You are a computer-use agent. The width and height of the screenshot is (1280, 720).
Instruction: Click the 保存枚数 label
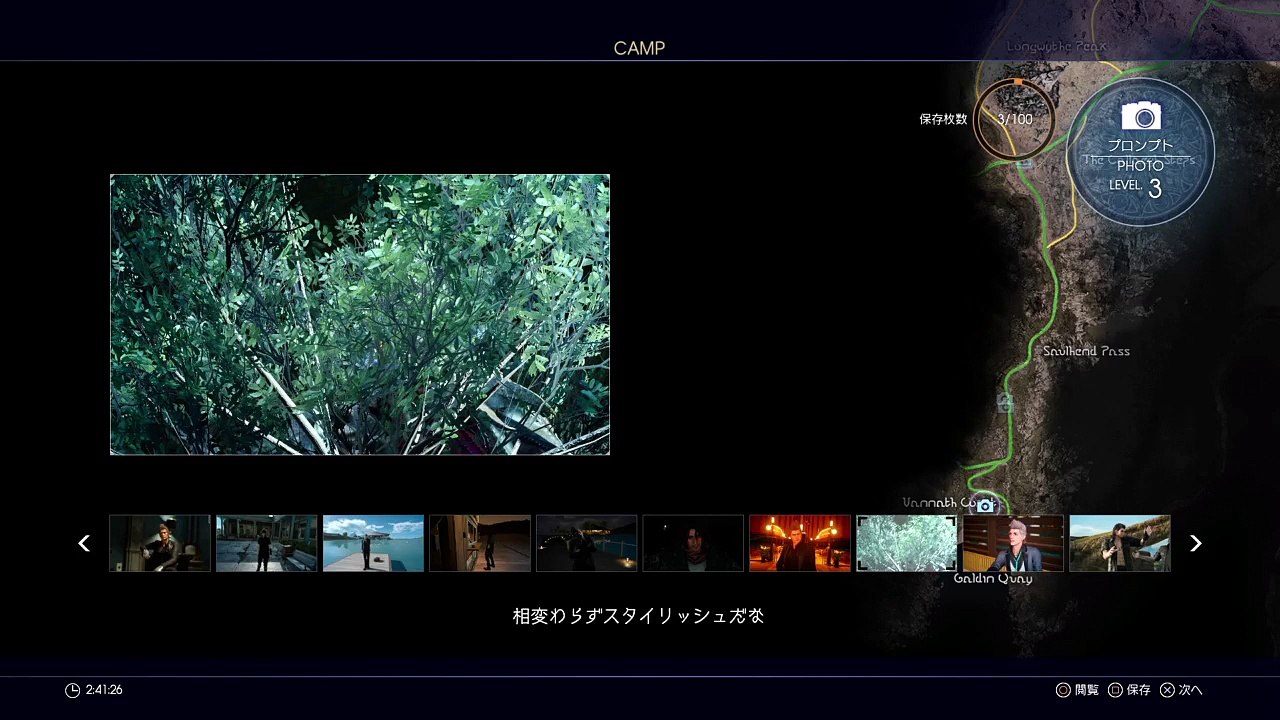[943, 119]
